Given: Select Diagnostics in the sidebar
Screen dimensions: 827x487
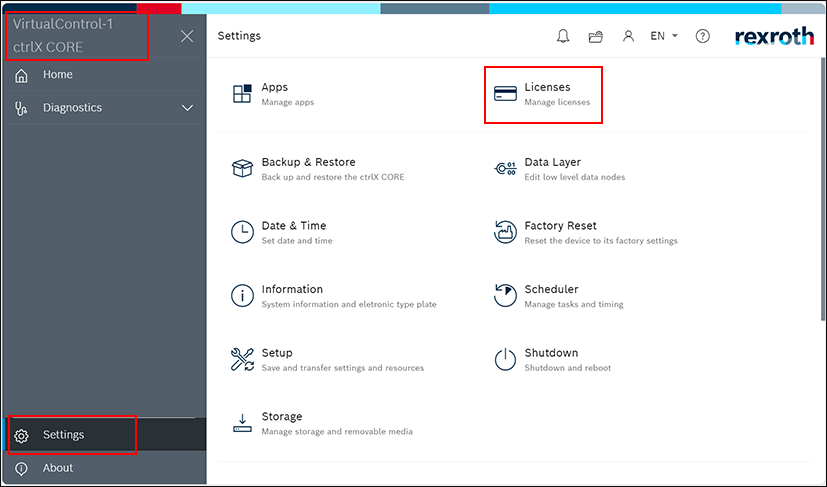Looking at the screenshot, I should (x=72, y=108).
